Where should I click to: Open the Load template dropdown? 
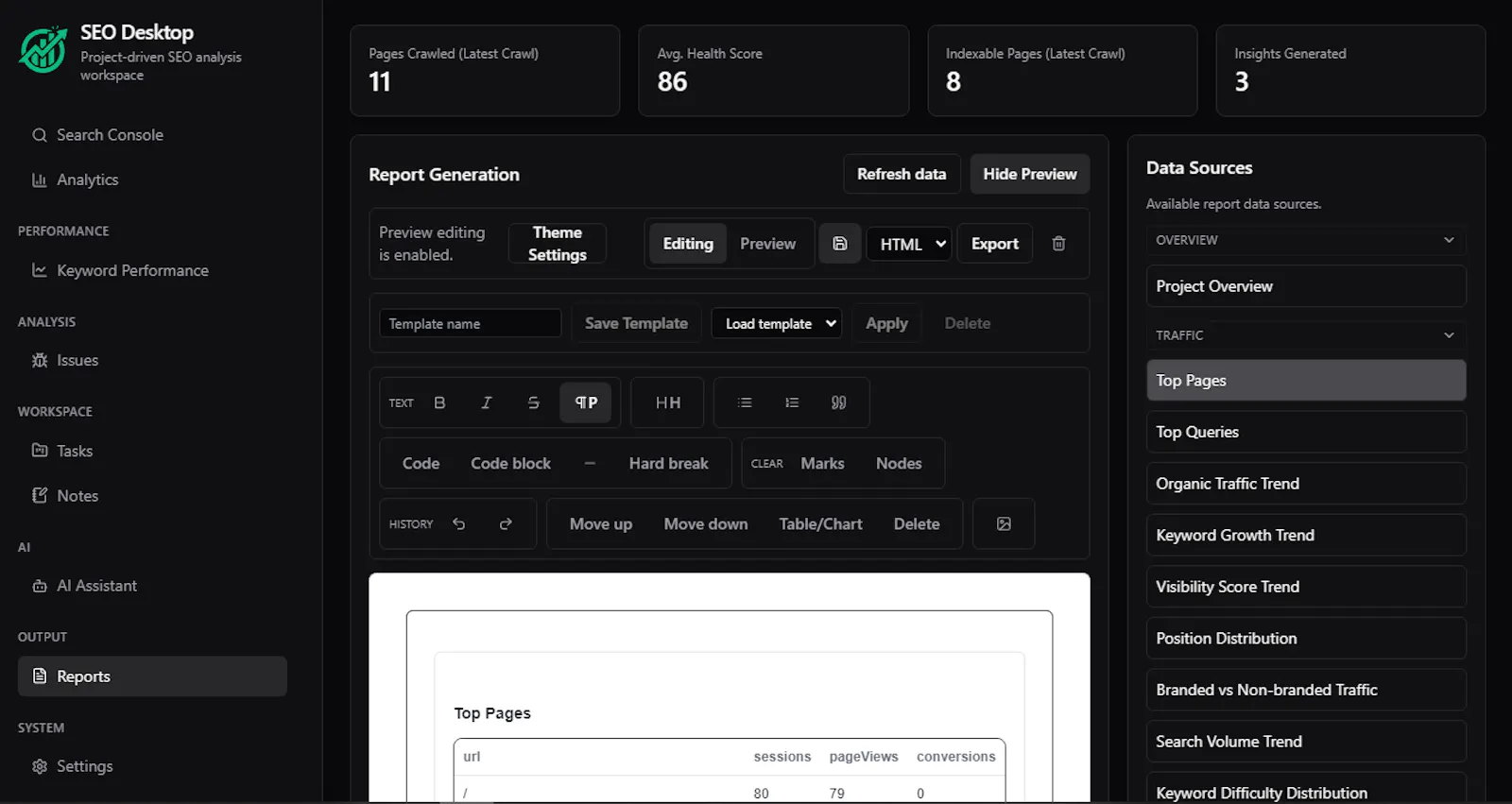coord(777,323)
